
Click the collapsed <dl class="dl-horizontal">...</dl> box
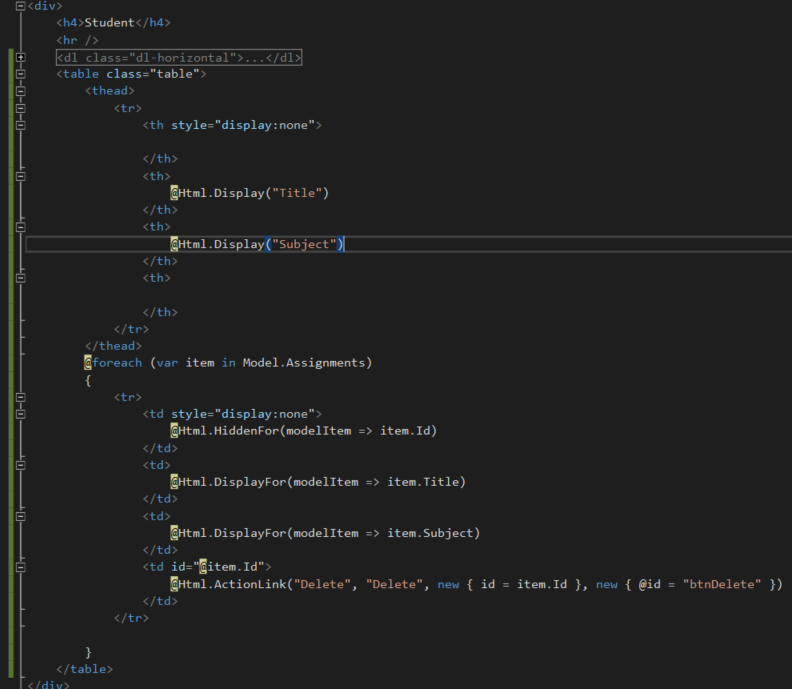tap(179, 58)
